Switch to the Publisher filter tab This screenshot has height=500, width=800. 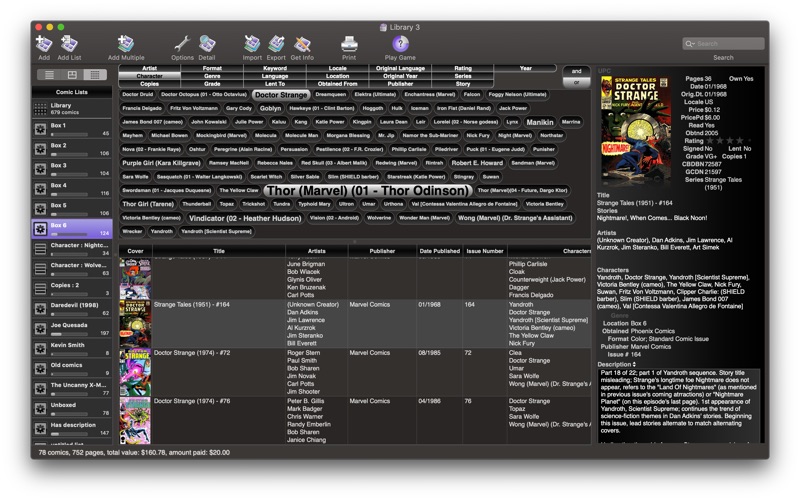pos(401,84)
